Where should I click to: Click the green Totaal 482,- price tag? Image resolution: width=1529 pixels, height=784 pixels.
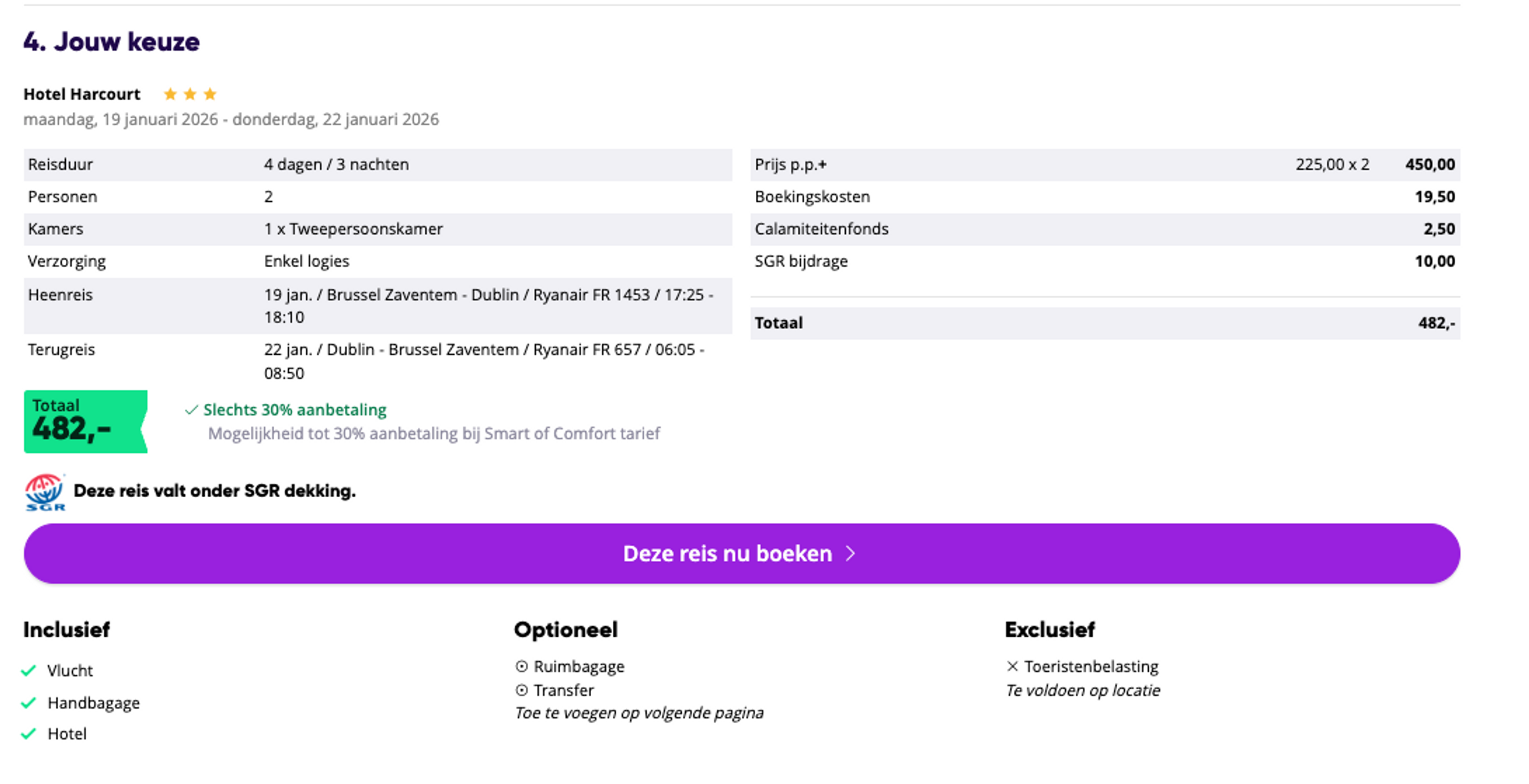(x=85, y=421)
